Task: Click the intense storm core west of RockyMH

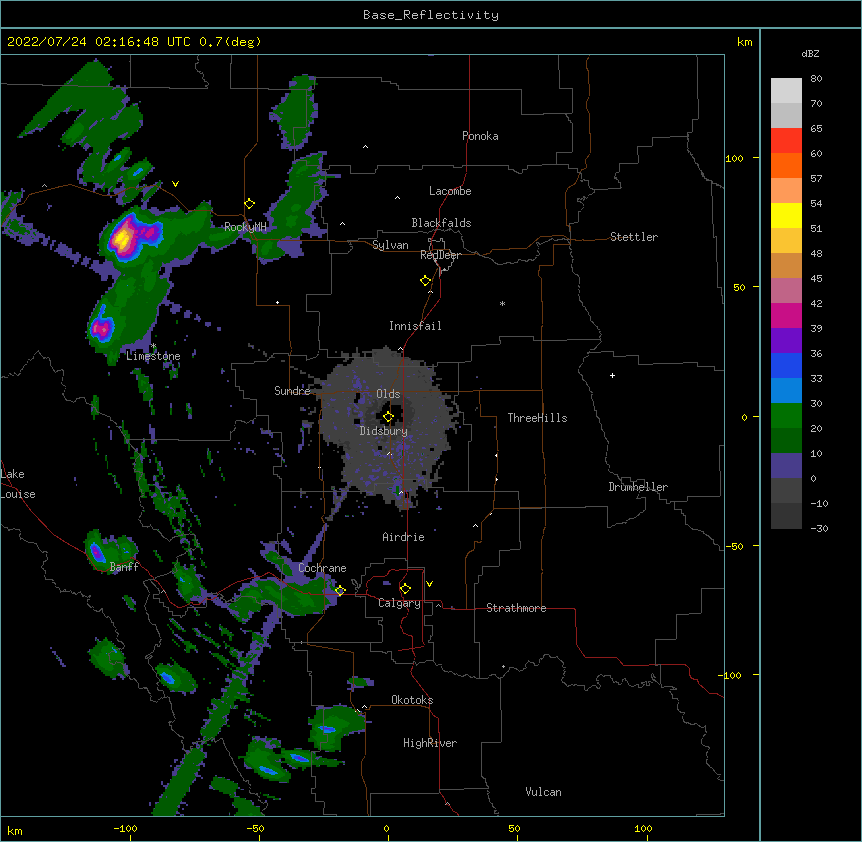Action: click(x=123, y=239)
